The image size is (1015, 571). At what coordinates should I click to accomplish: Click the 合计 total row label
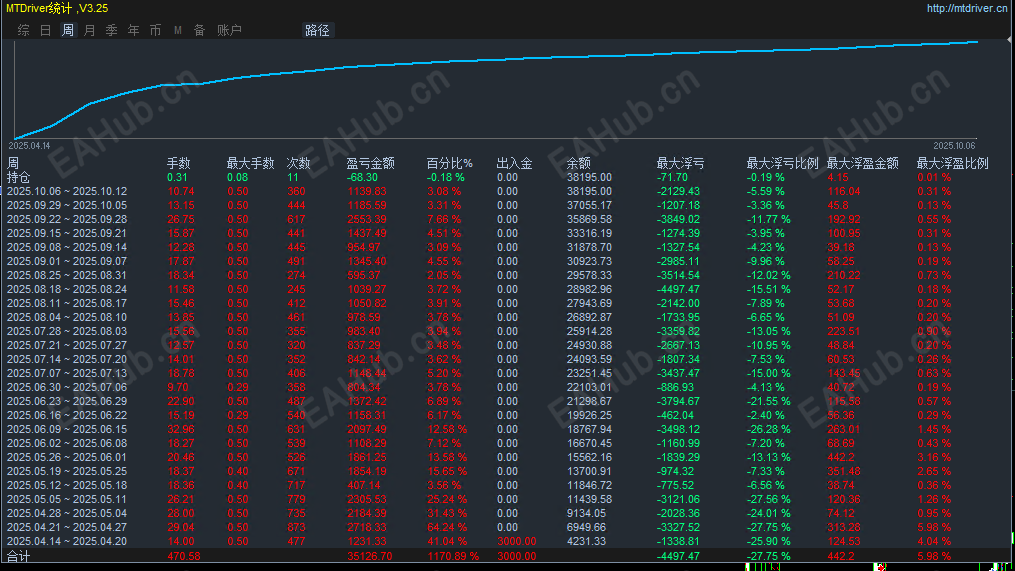click(18, 556)
